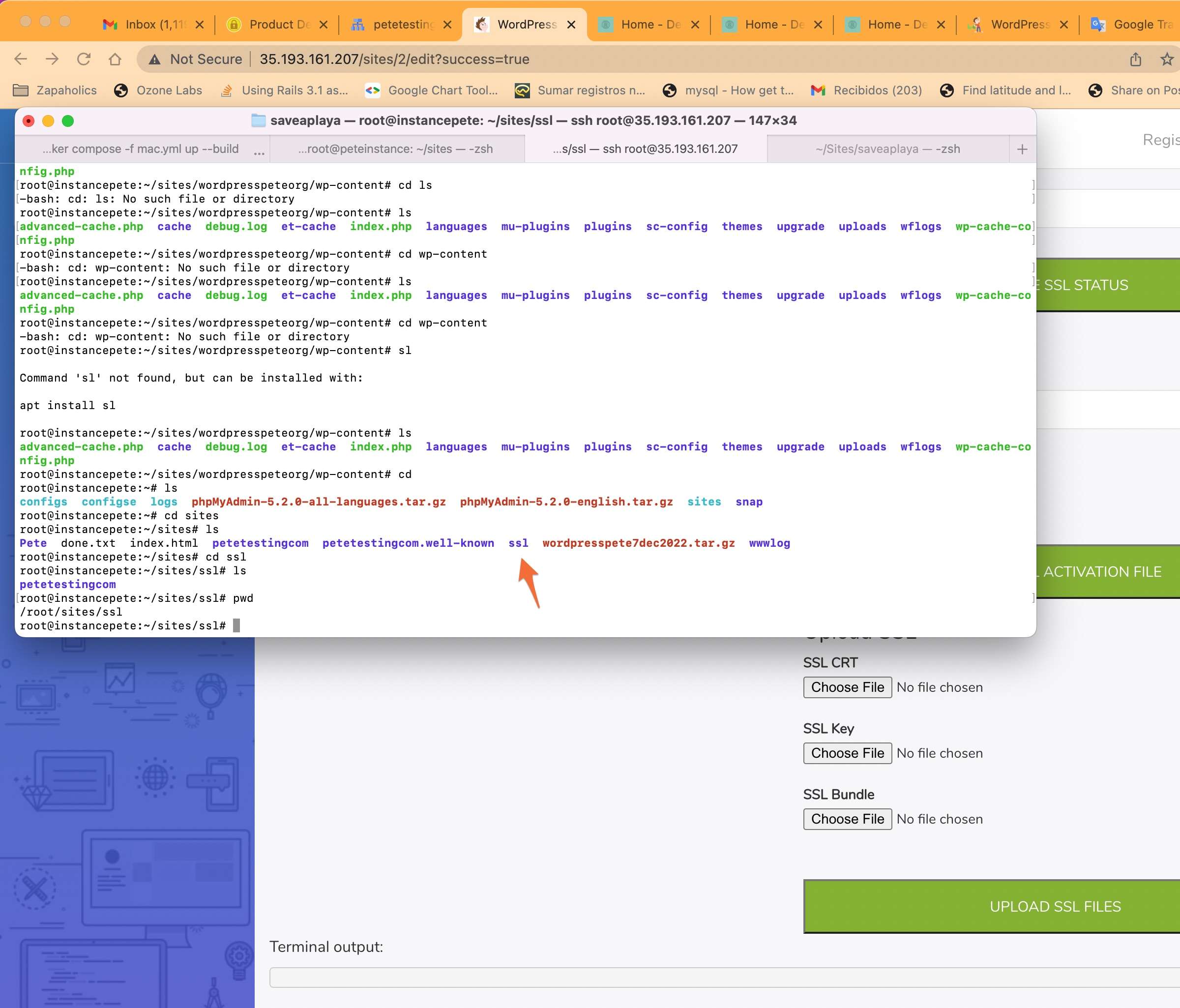The width and height of the screenshot is (1180, 1008).
Task: Close the Product De browser tab
Action: click(x=323, y=25)
